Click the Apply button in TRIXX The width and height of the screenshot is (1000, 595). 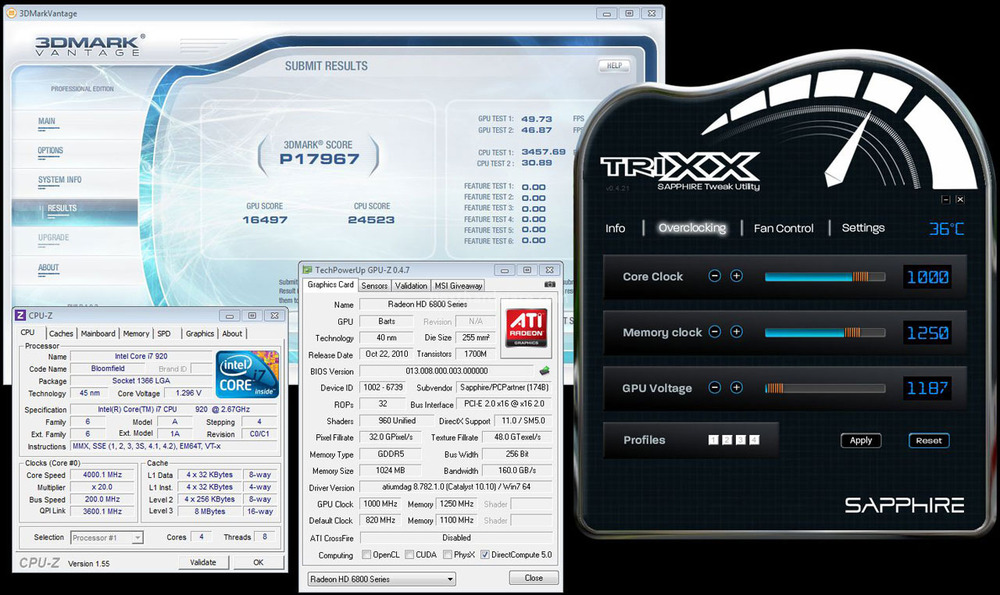pyautogui.click(x=861, y=440)
